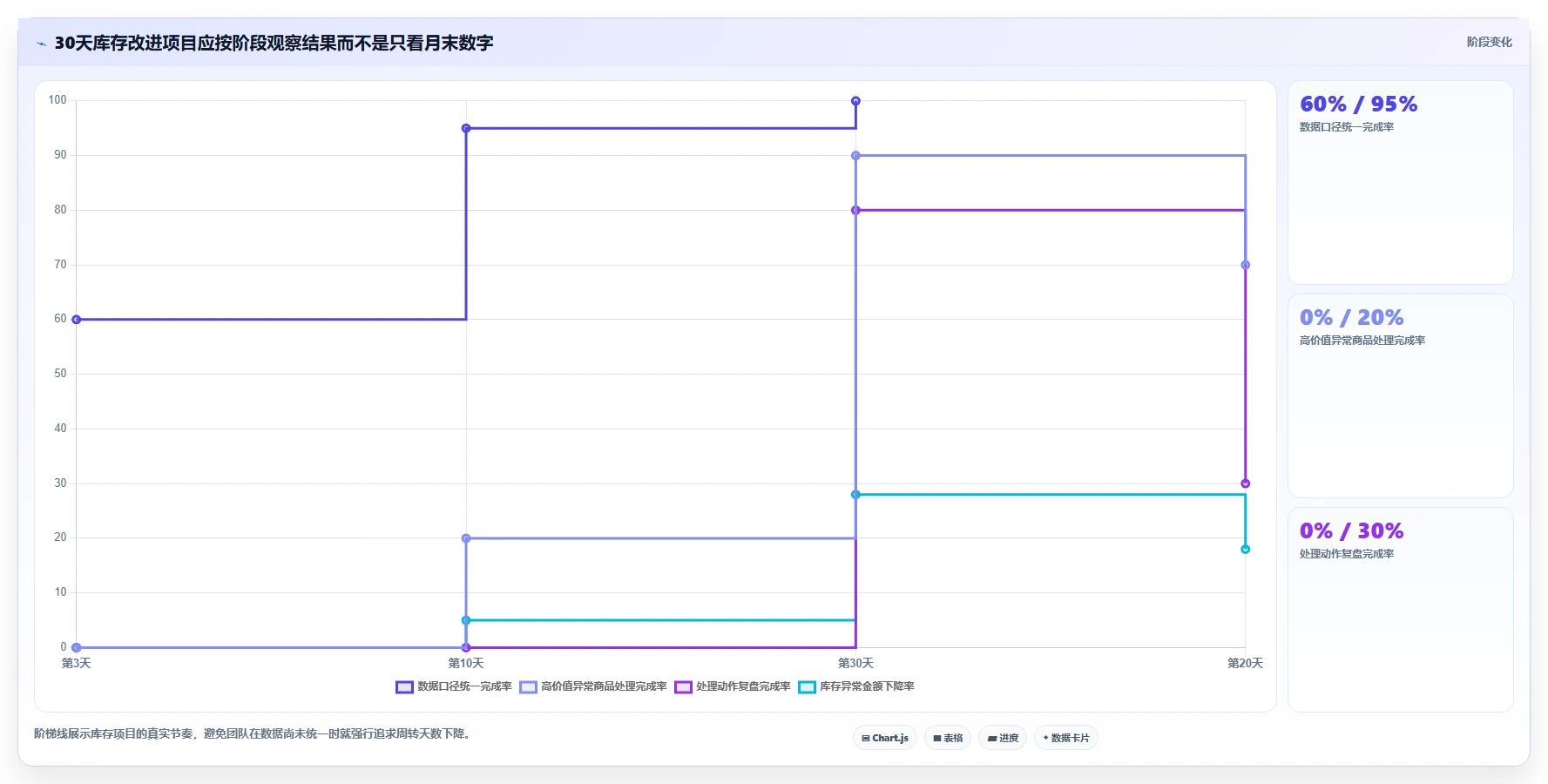
Task: Click the x-axis label 第20天
Action: 1245,664
